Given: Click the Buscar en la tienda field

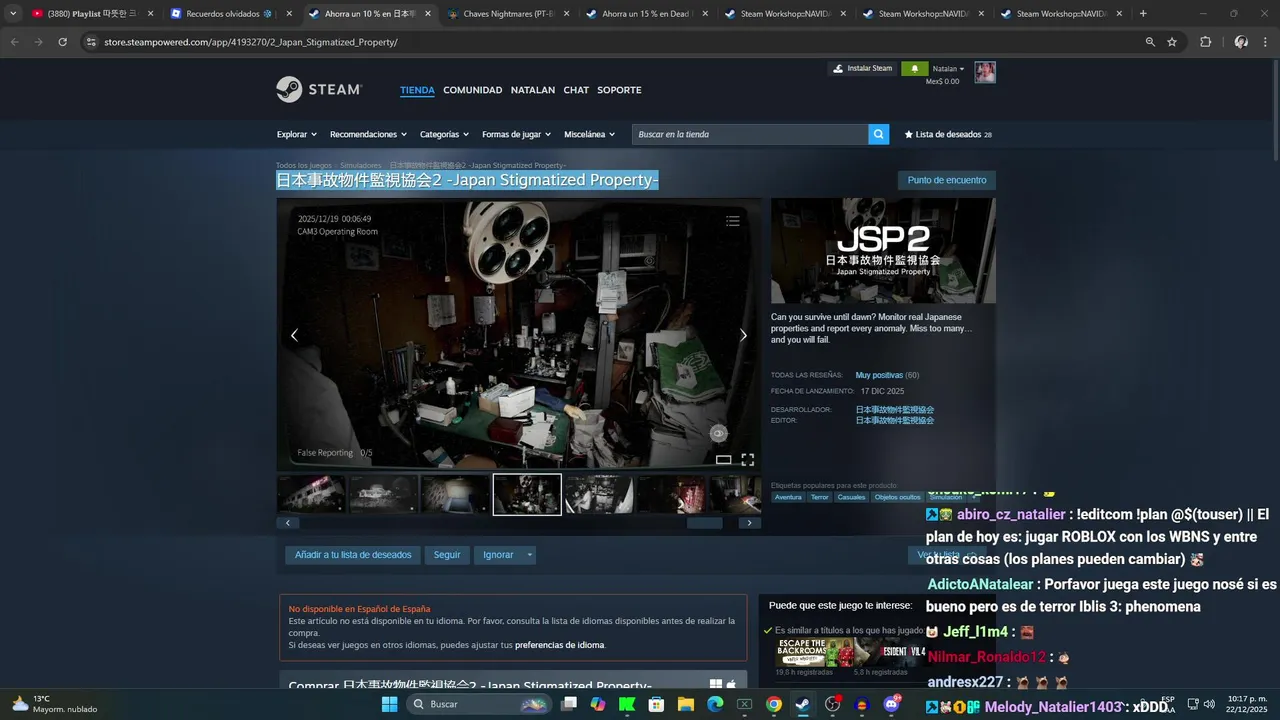Looking at the screenshot, I should pos(750,134).
